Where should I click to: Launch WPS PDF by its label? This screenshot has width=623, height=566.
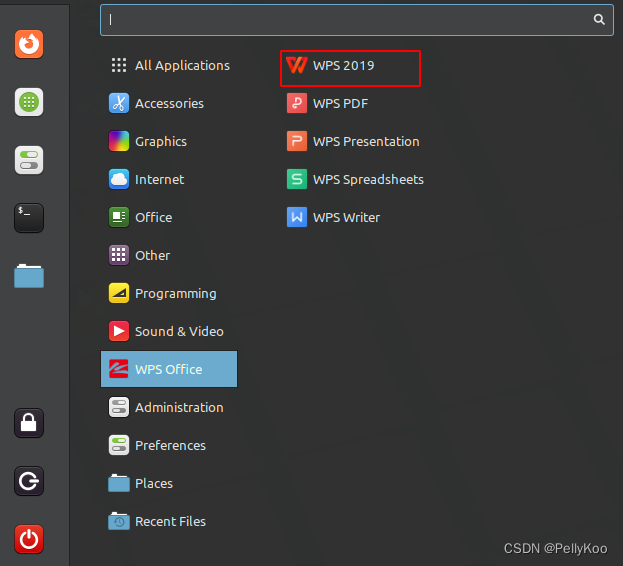[341, 104]
